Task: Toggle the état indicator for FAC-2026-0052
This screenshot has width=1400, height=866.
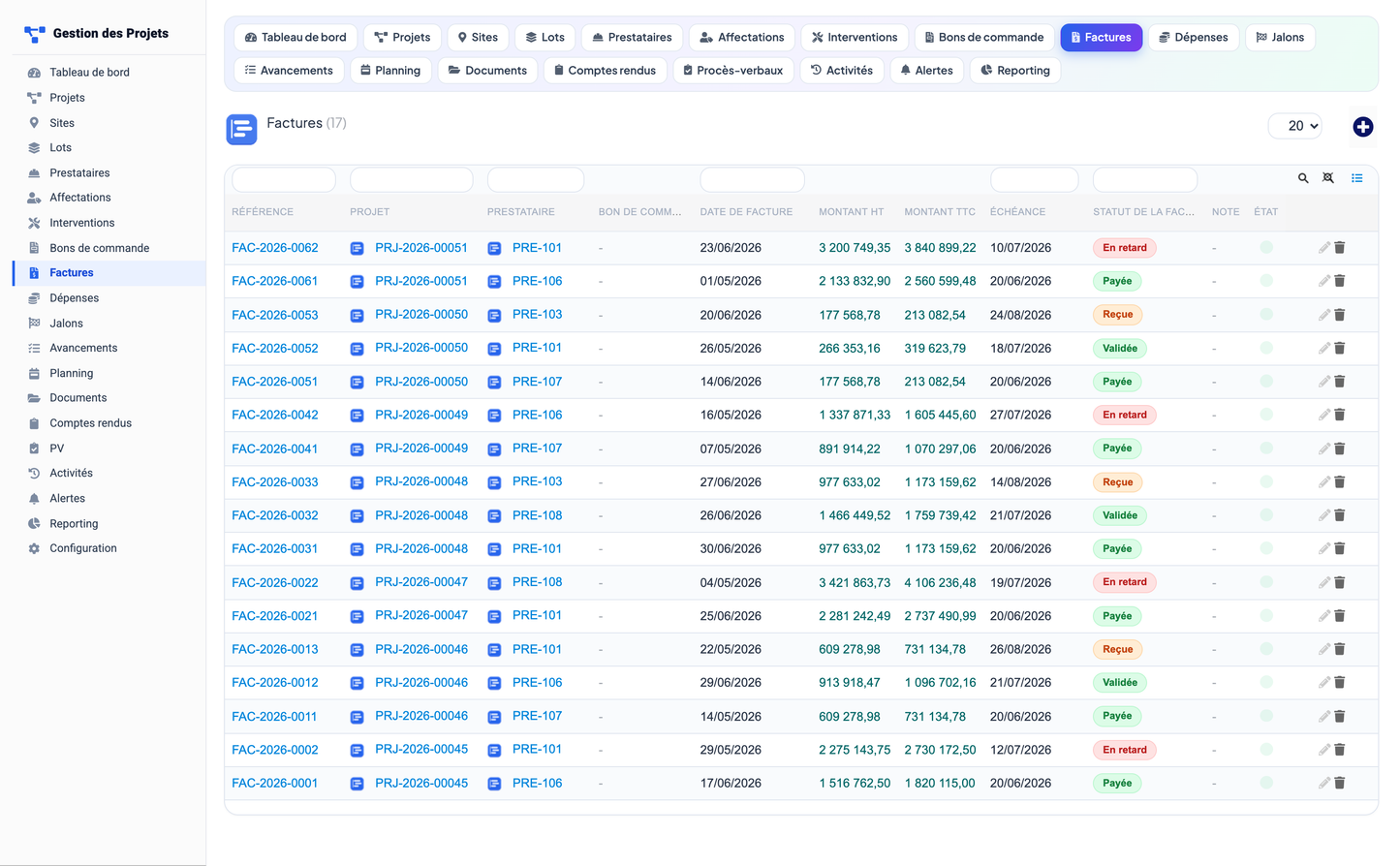Action: tap(1266, 348)
